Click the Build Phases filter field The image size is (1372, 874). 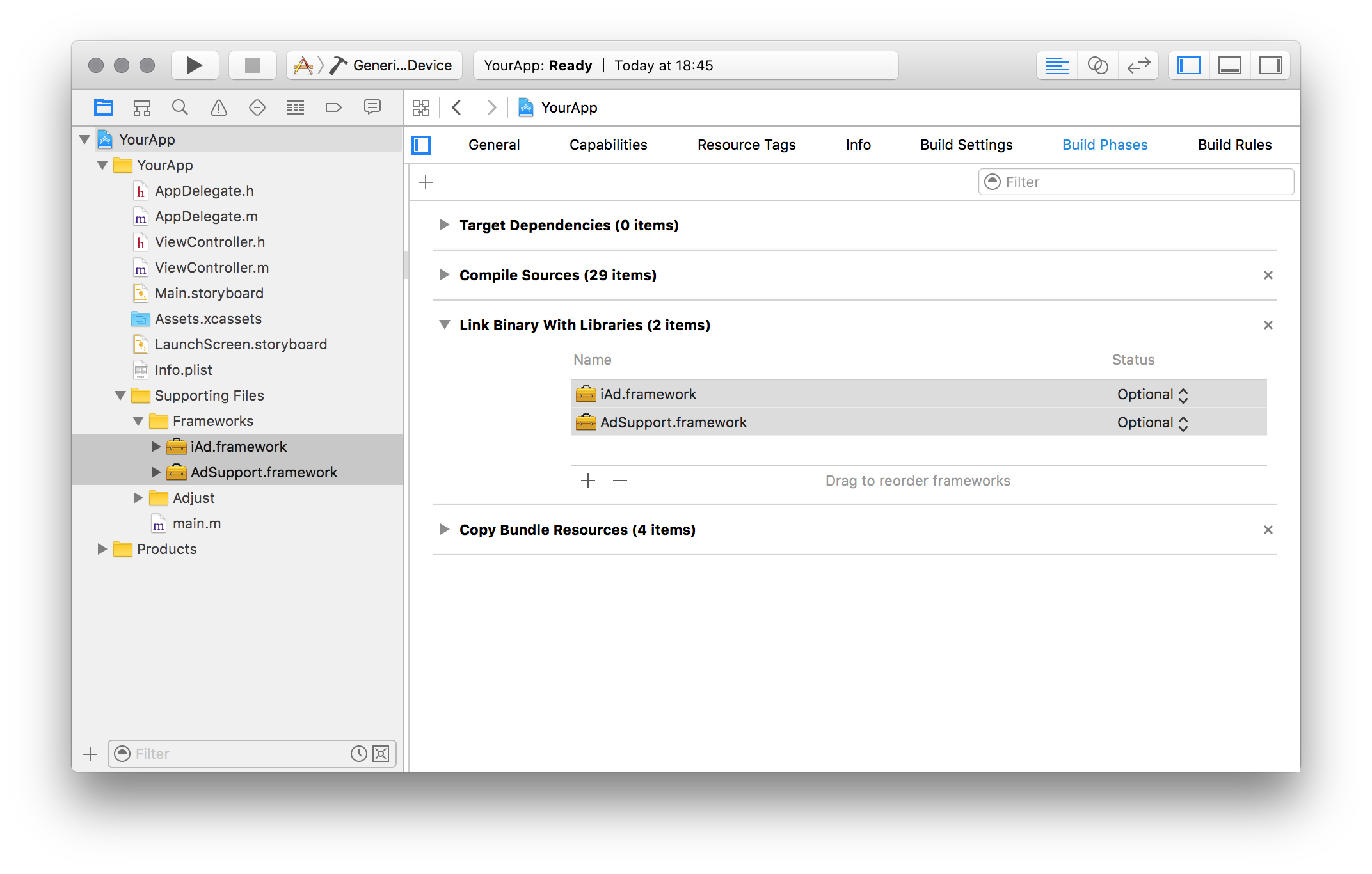click(x=1136, y=182)
